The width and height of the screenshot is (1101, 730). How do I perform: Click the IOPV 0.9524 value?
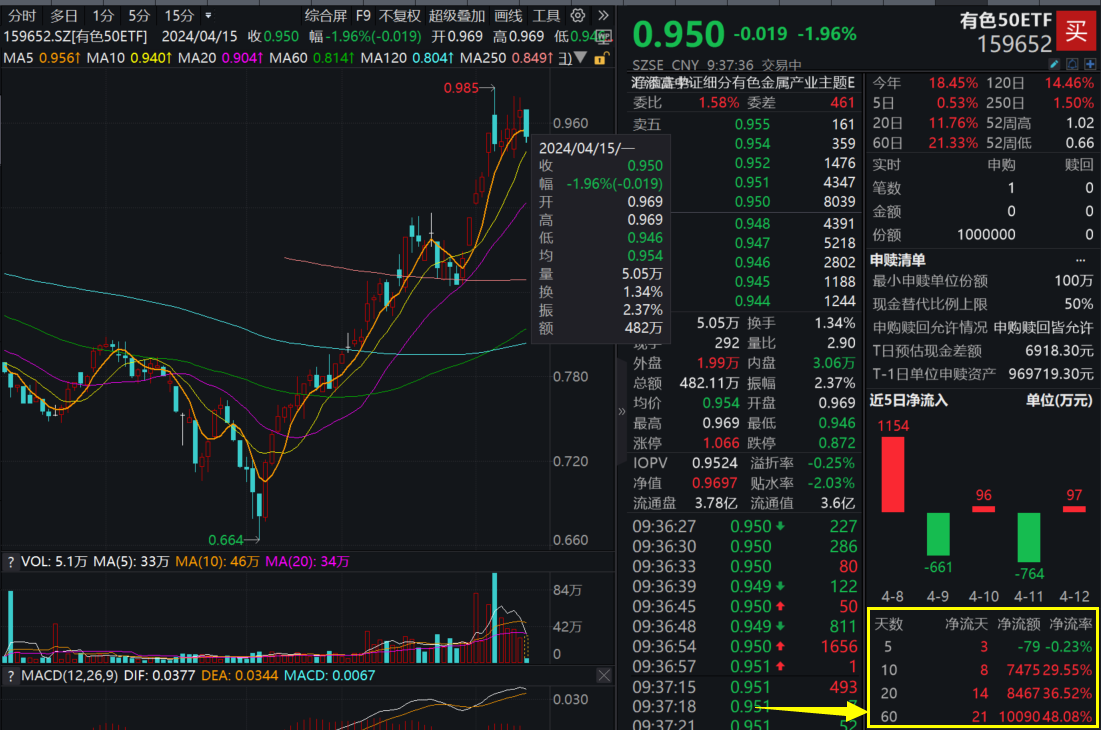point(714,463)
